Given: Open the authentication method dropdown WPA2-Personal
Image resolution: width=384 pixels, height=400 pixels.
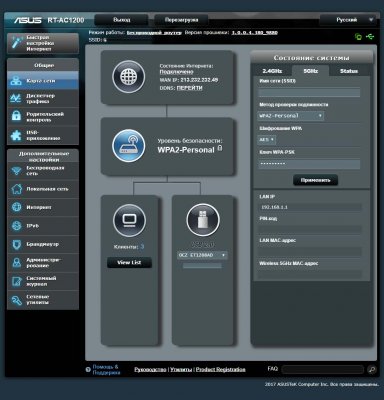Looking at the screenshot, I should tap(290, 116).
